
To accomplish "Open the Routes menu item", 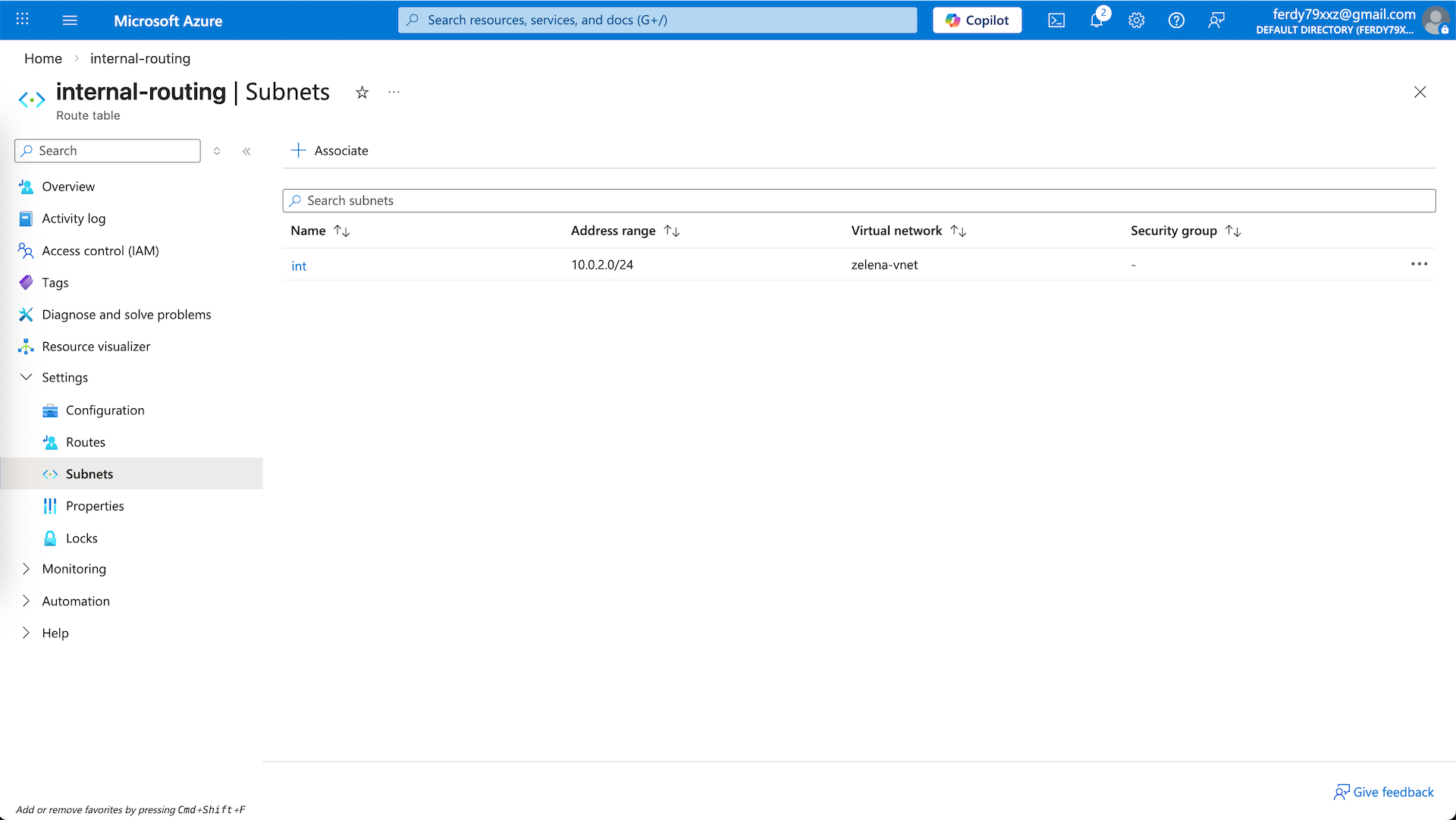I will pos(85,442).
